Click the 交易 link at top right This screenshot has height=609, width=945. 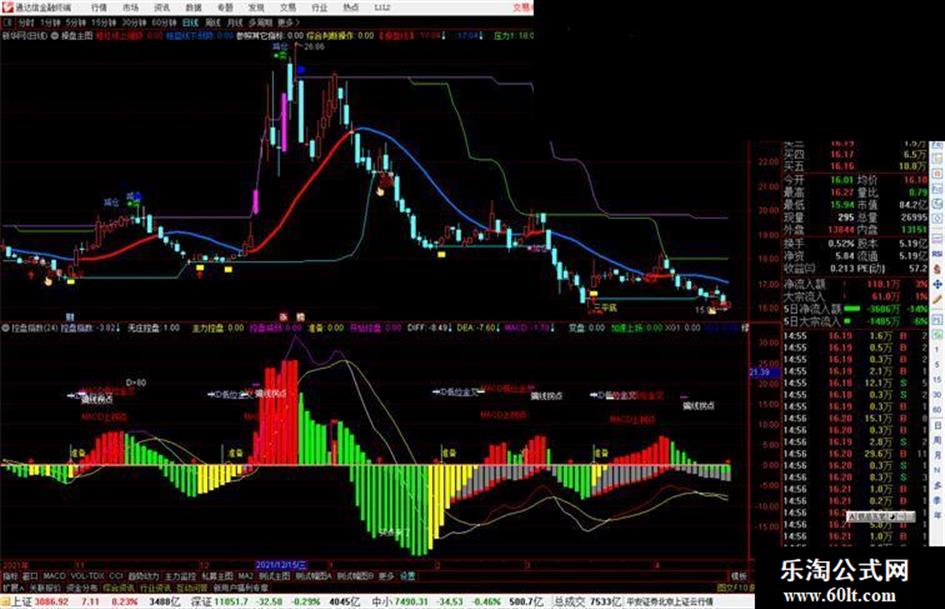[x=523, y=7]
